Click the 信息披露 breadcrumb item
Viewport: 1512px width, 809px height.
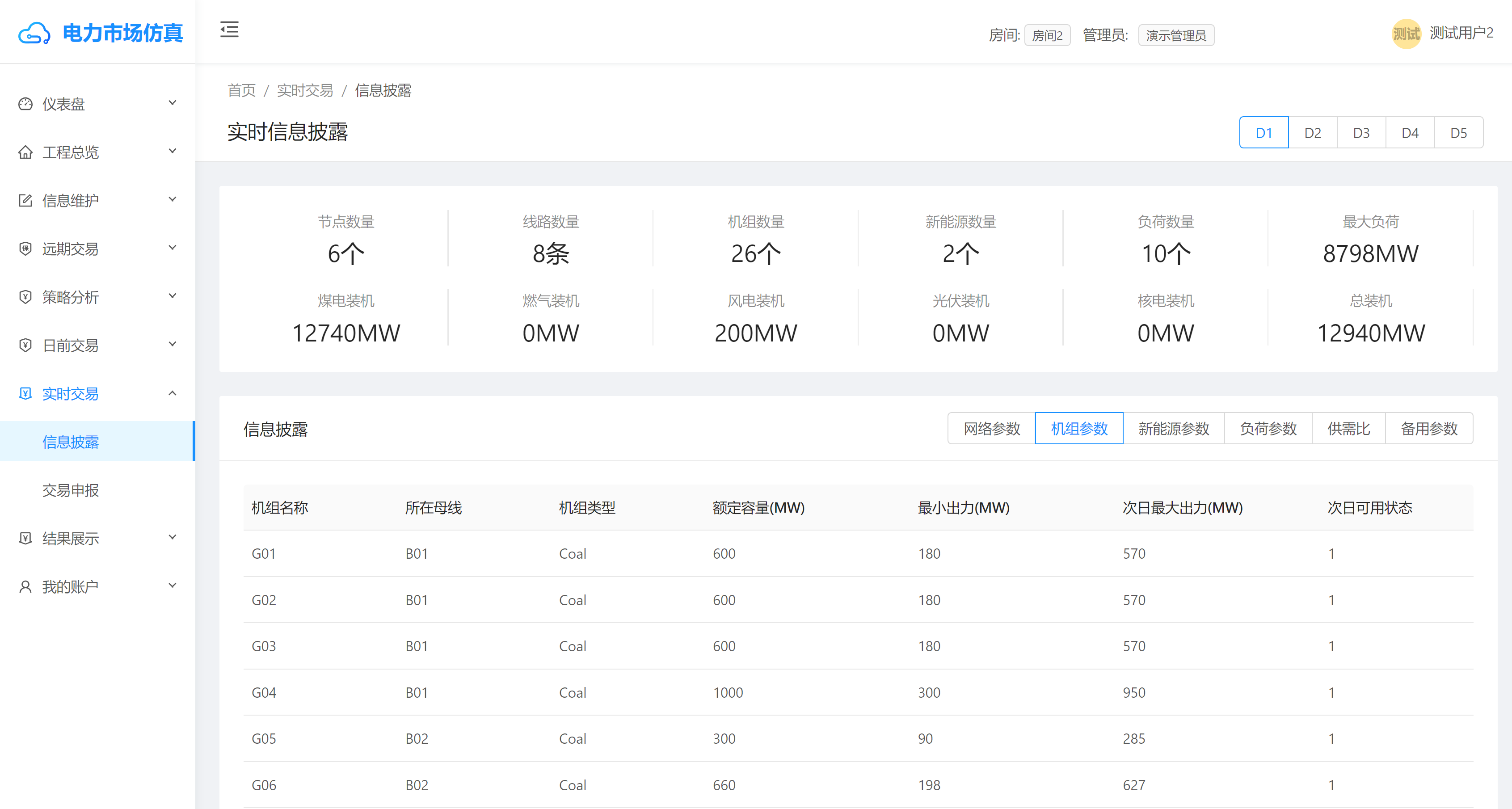(383, 90)
